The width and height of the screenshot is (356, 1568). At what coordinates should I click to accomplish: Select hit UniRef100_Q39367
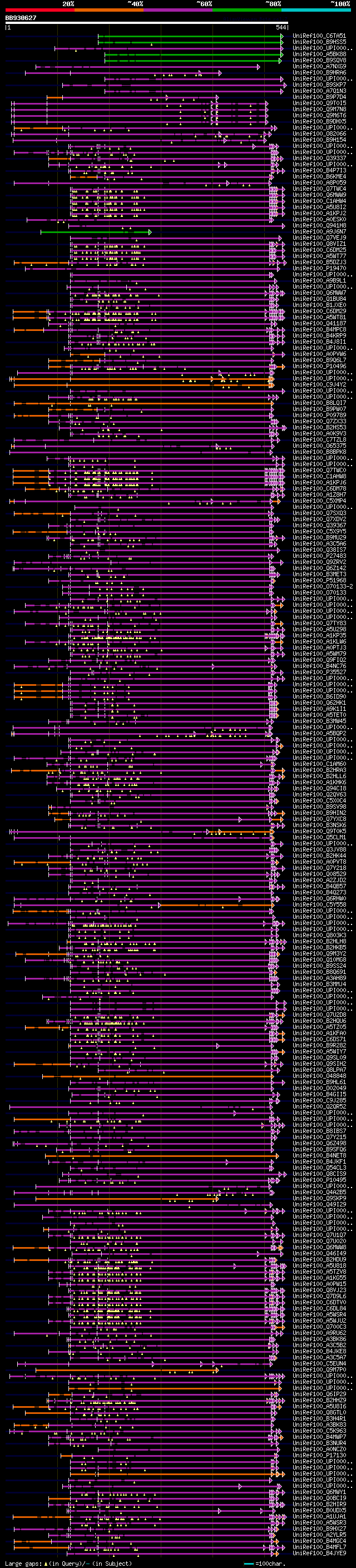[x=319, y=525]
